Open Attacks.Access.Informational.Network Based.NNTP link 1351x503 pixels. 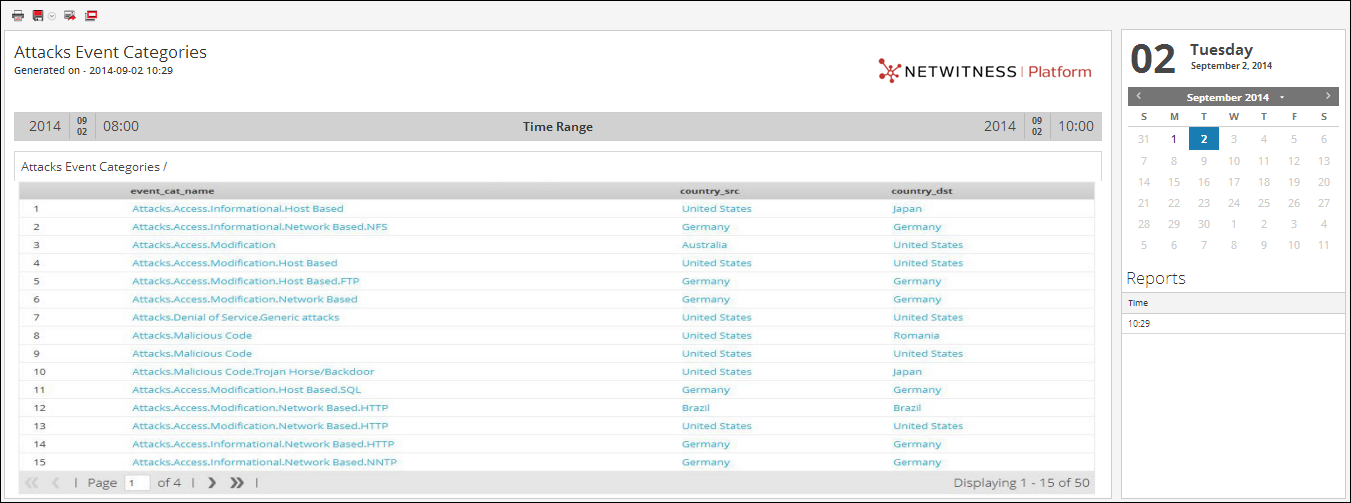tap(264, 462)
